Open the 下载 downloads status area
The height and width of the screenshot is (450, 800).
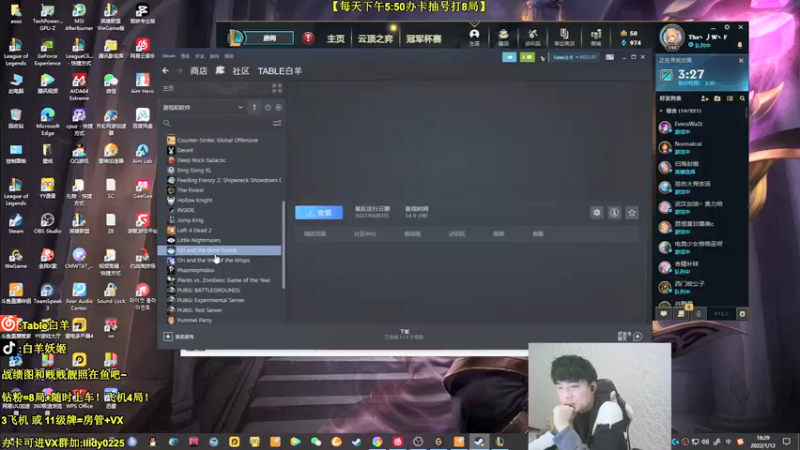tap(404, 334)
